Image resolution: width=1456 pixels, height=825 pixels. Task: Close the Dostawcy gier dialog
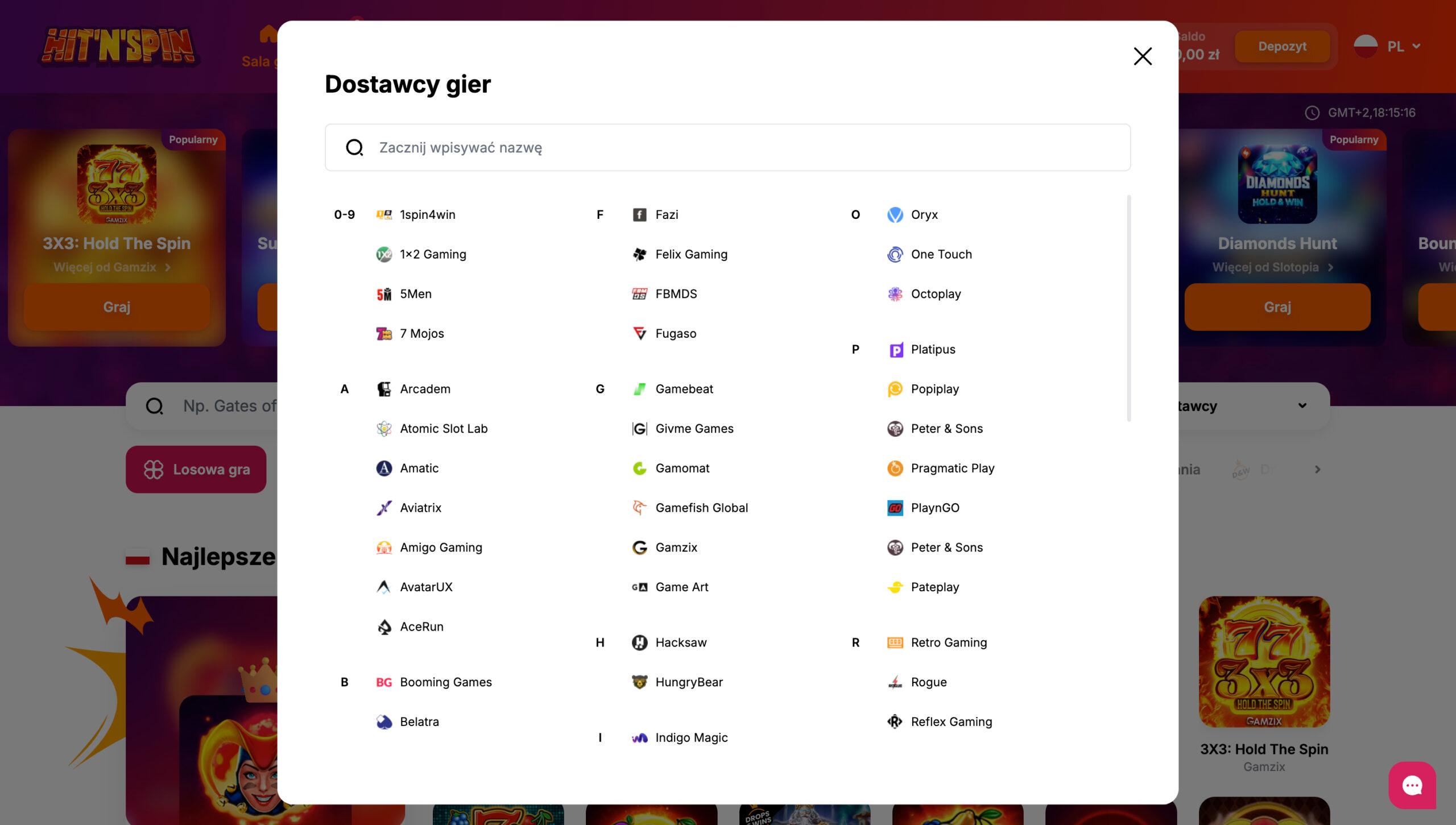[1143, 56]
